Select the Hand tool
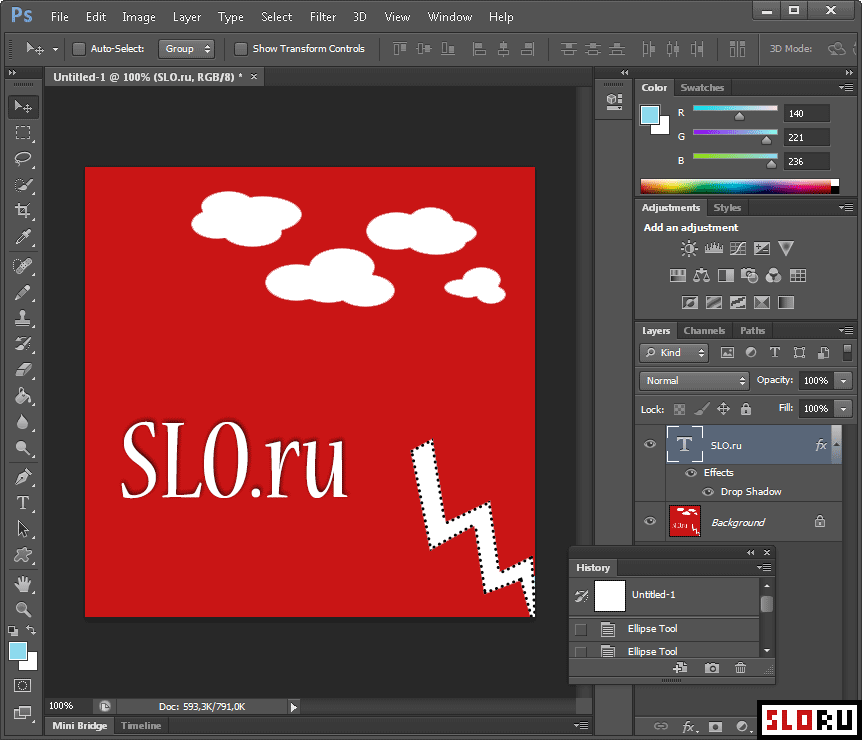The height and width of the screenshot is (740, 862). [x=23, y=583]
